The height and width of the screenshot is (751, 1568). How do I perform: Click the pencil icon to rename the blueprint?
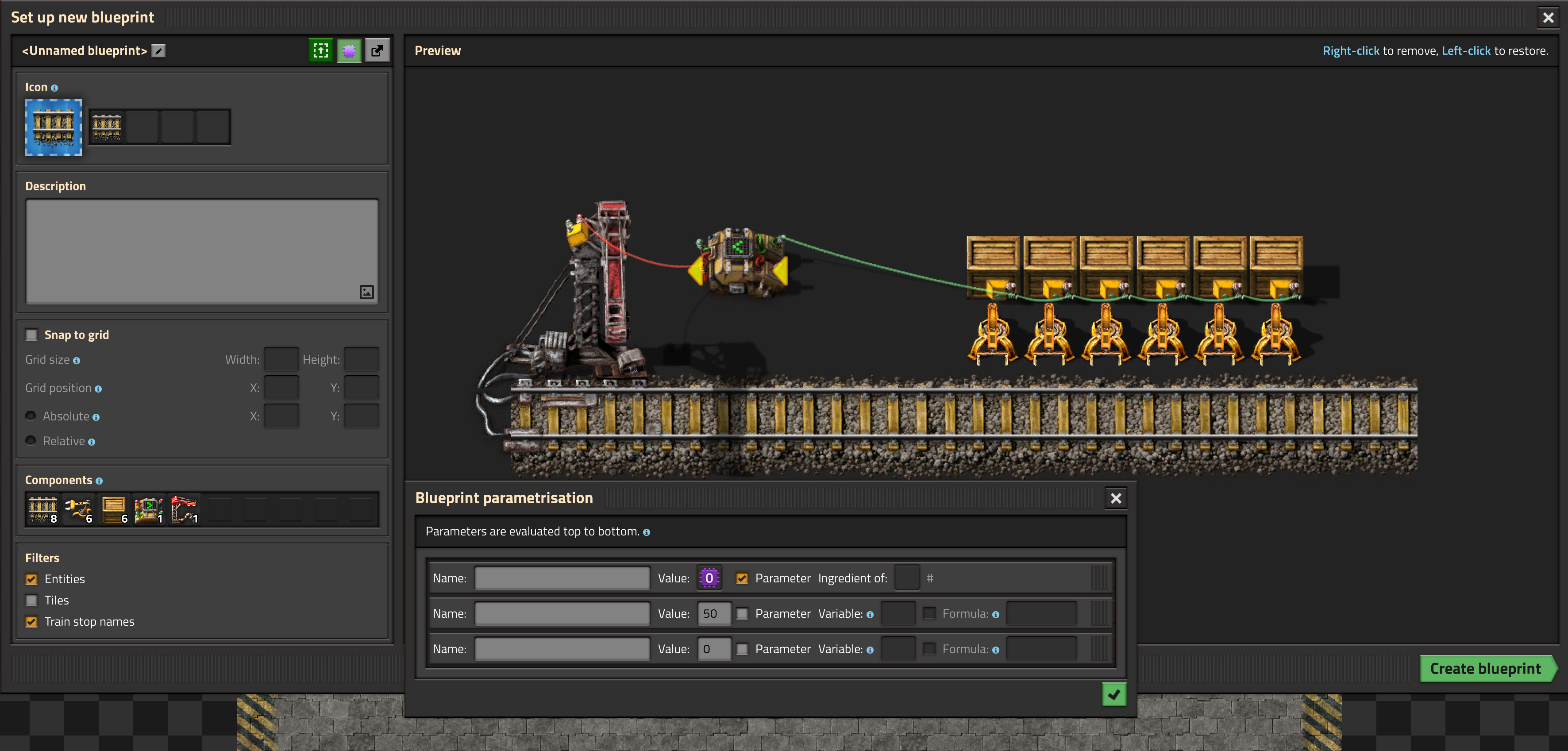click(158, 51)
